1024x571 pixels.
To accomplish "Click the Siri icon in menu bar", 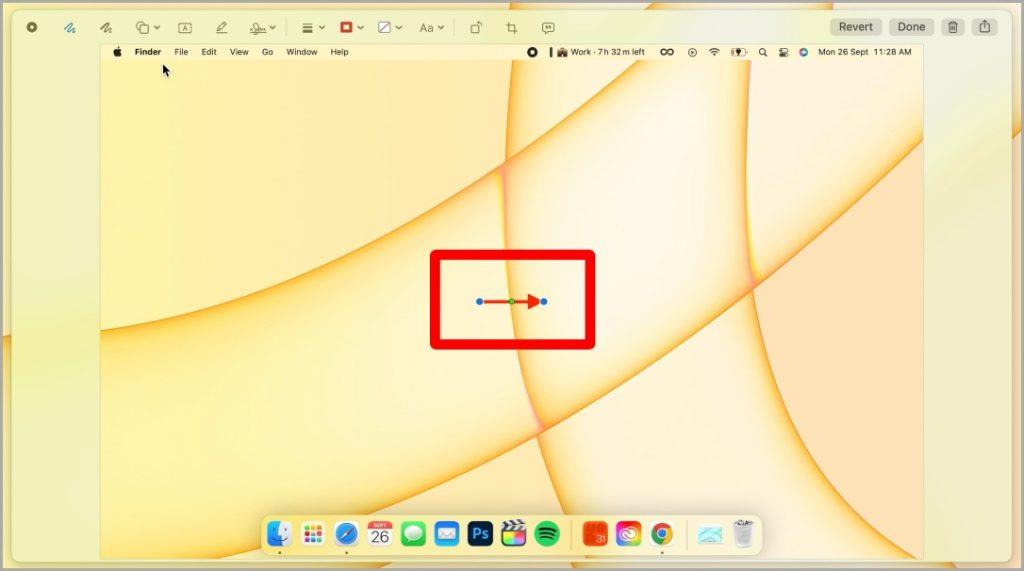I will [x=803, y=52].
